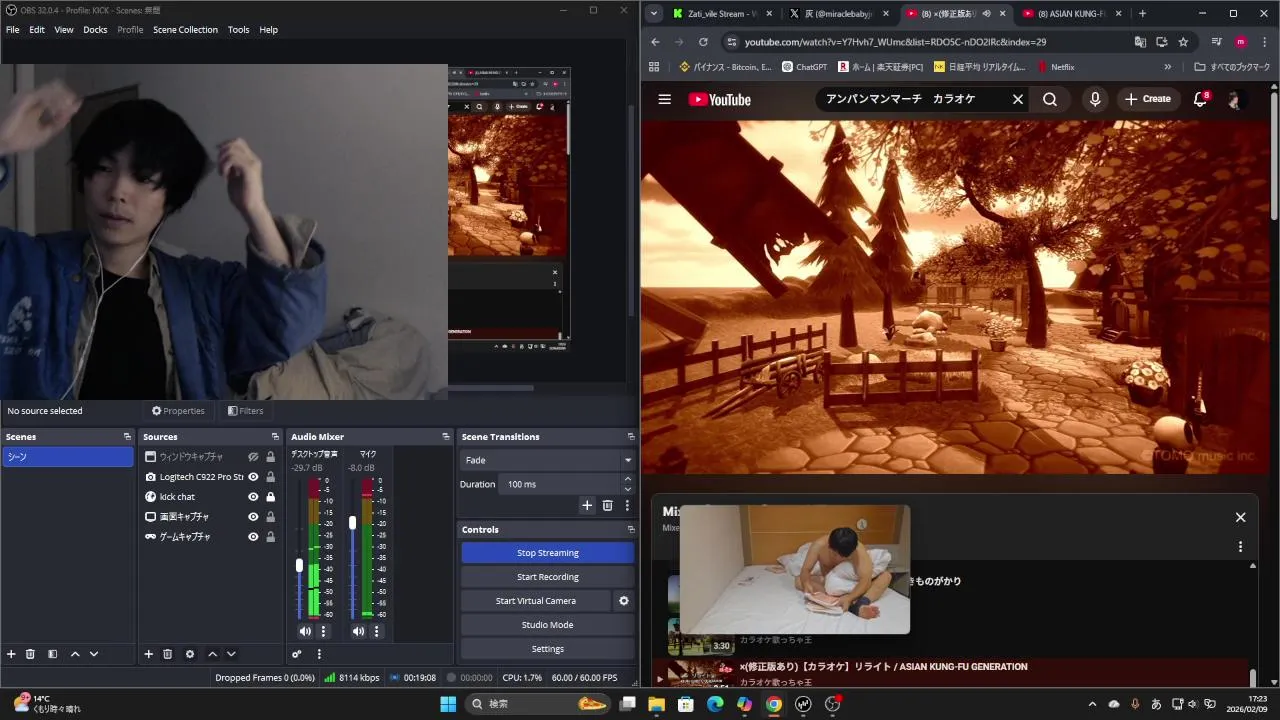Open Windows Start menu
This screenshot has height=720, width=1280.
pyautogui.click(x=447, y=704)
